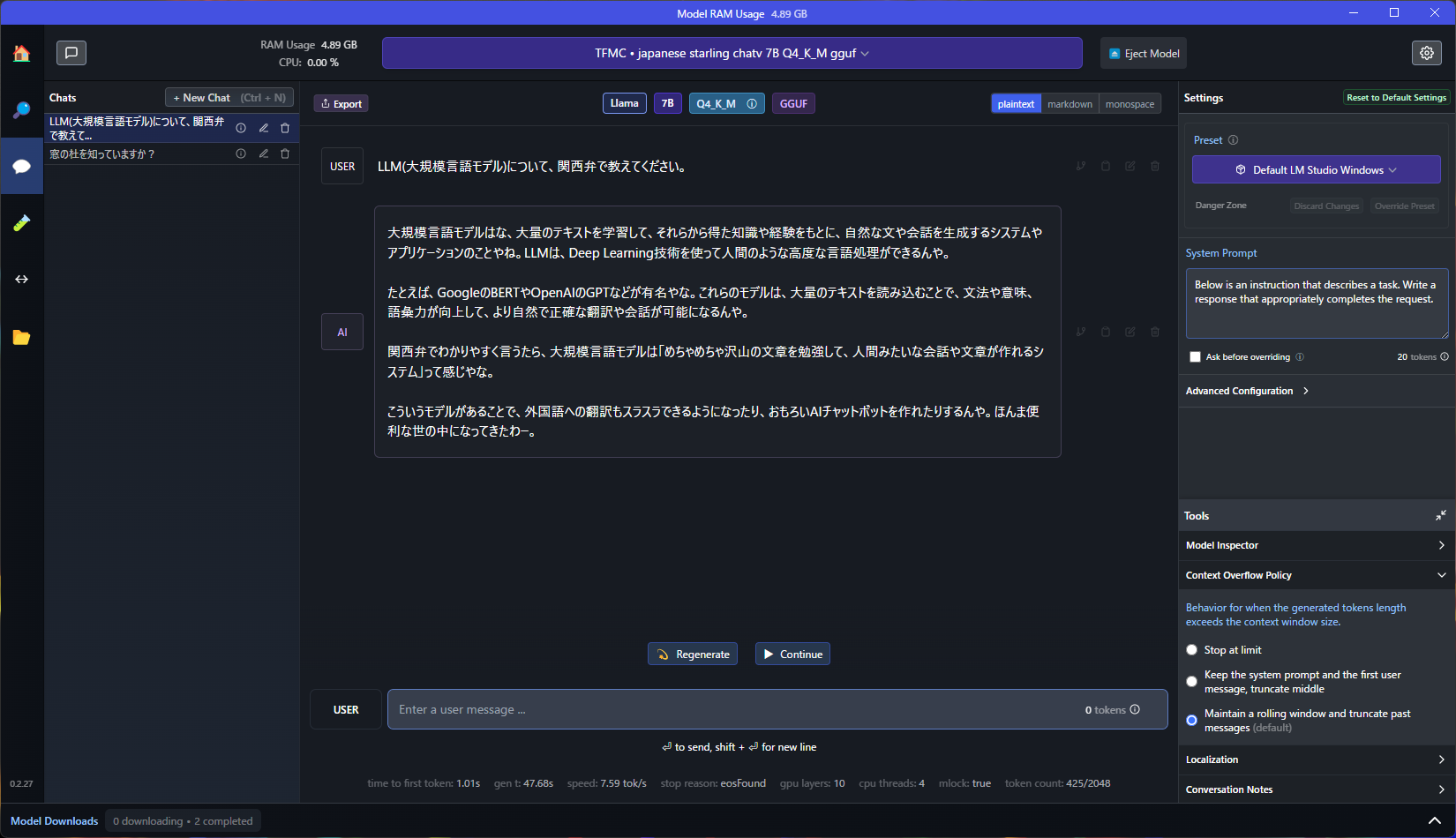Screen dimensions: 1456x838
Task: Click the Regenerate button
Action: (692, 654)
